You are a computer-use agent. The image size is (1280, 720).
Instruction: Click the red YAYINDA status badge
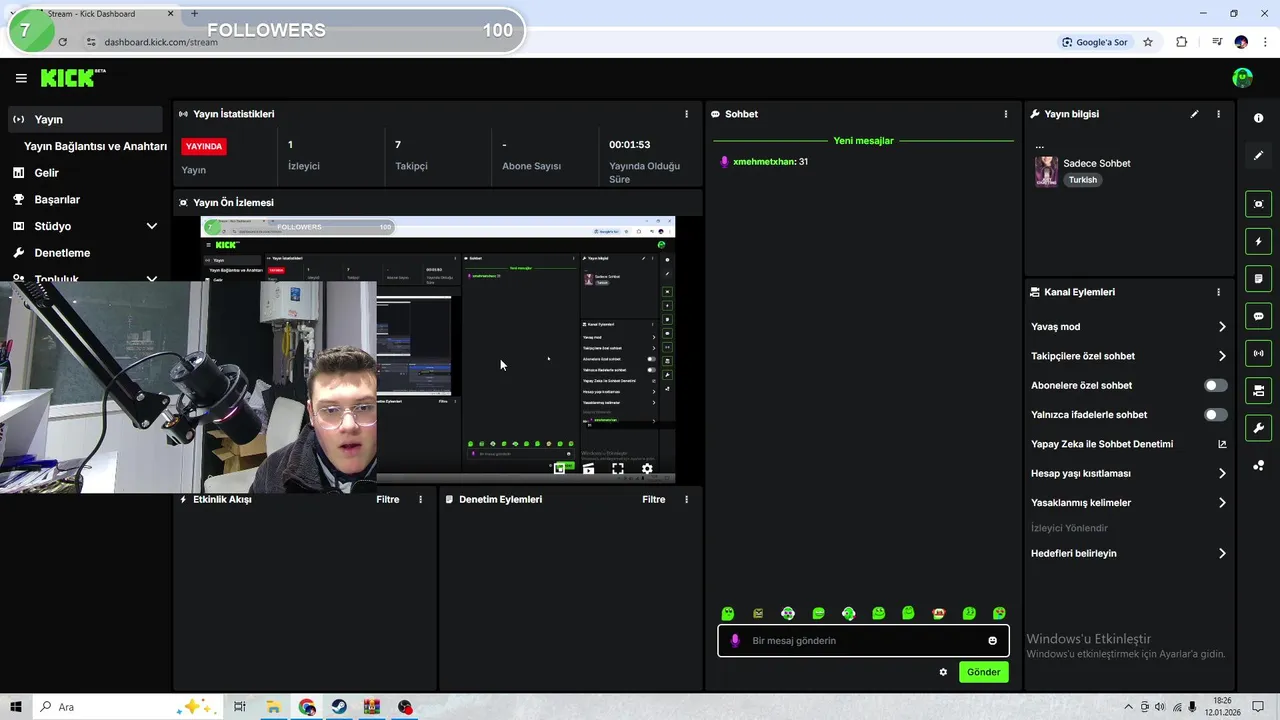[204, 146]
